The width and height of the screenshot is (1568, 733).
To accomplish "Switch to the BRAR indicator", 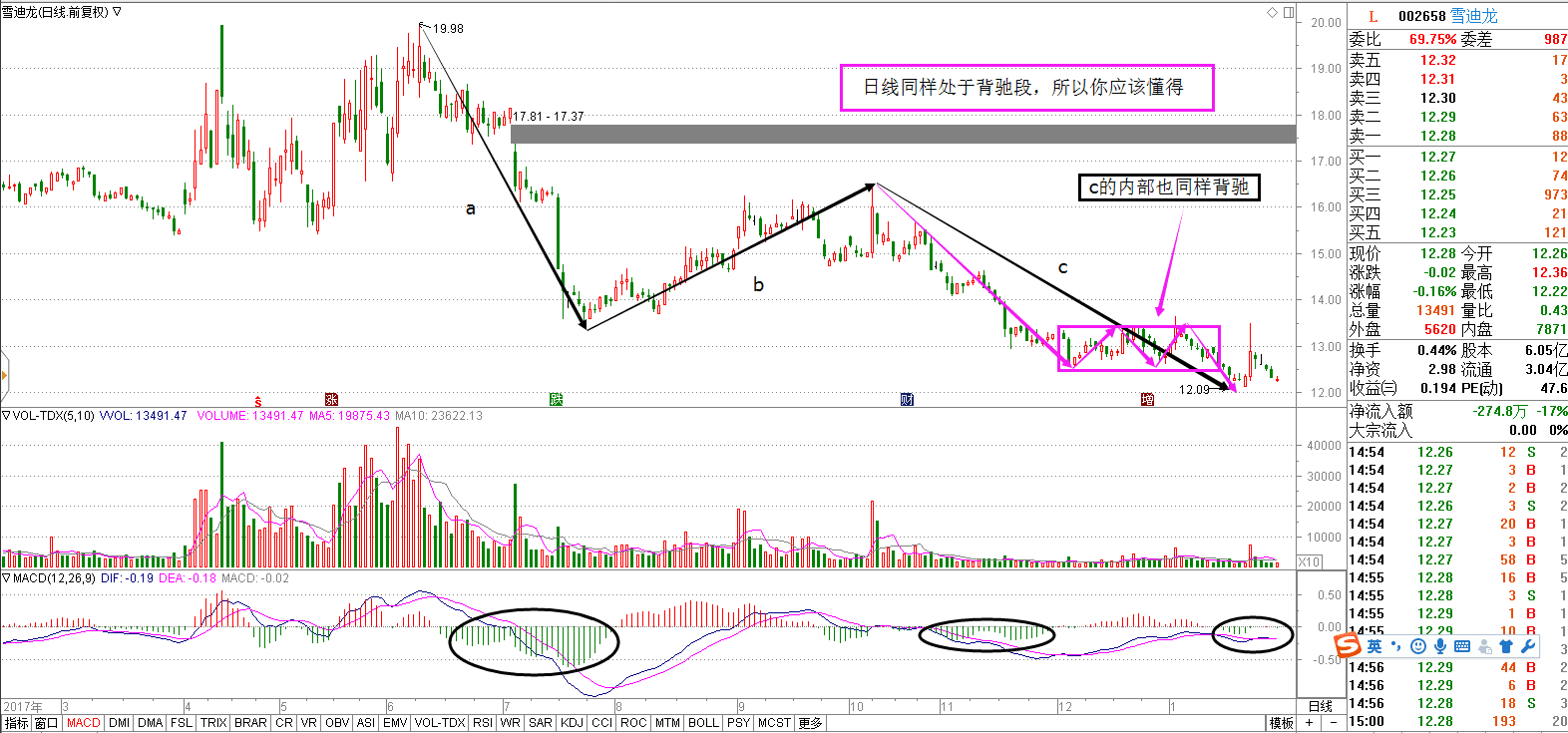I will tap(250, 723).
